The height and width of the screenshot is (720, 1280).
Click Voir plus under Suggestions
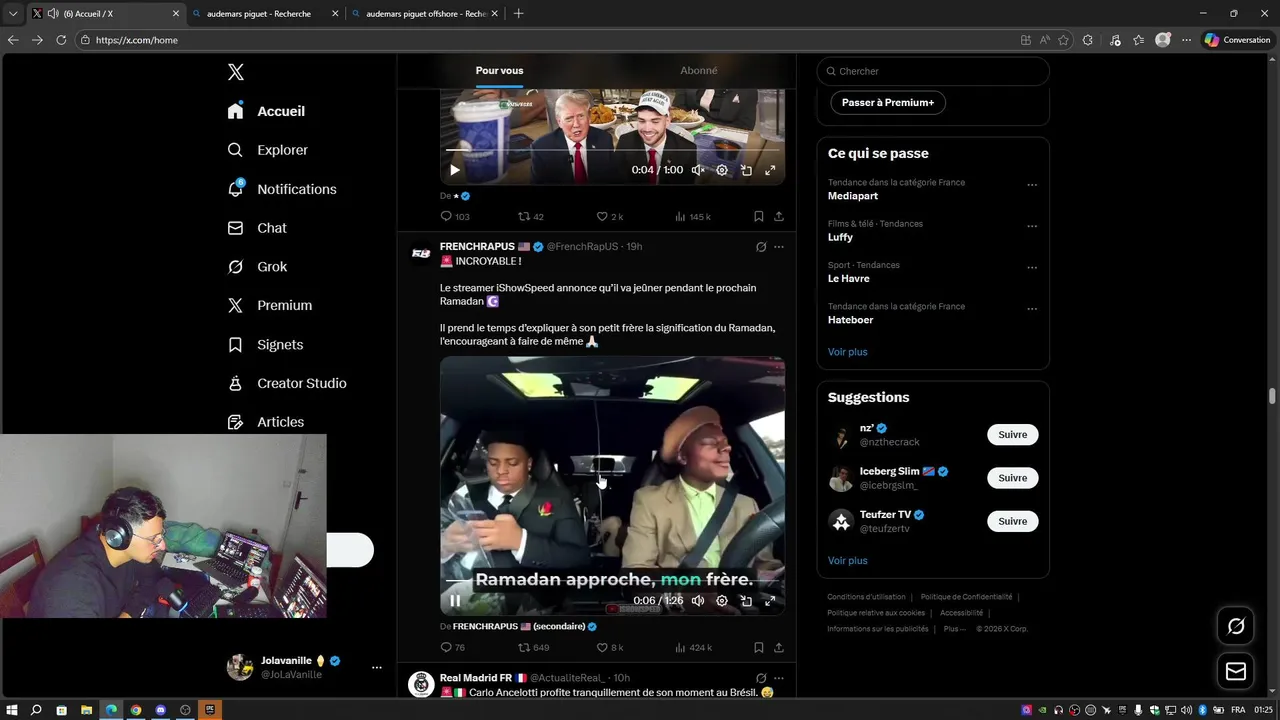pyautogui.click(x=848, y=561)
